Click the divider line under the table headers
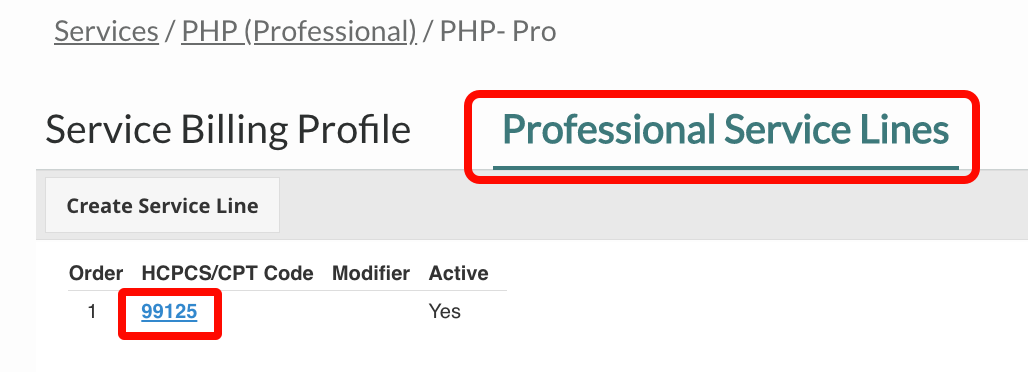The image size is (1028, 372). pos(287,291)
